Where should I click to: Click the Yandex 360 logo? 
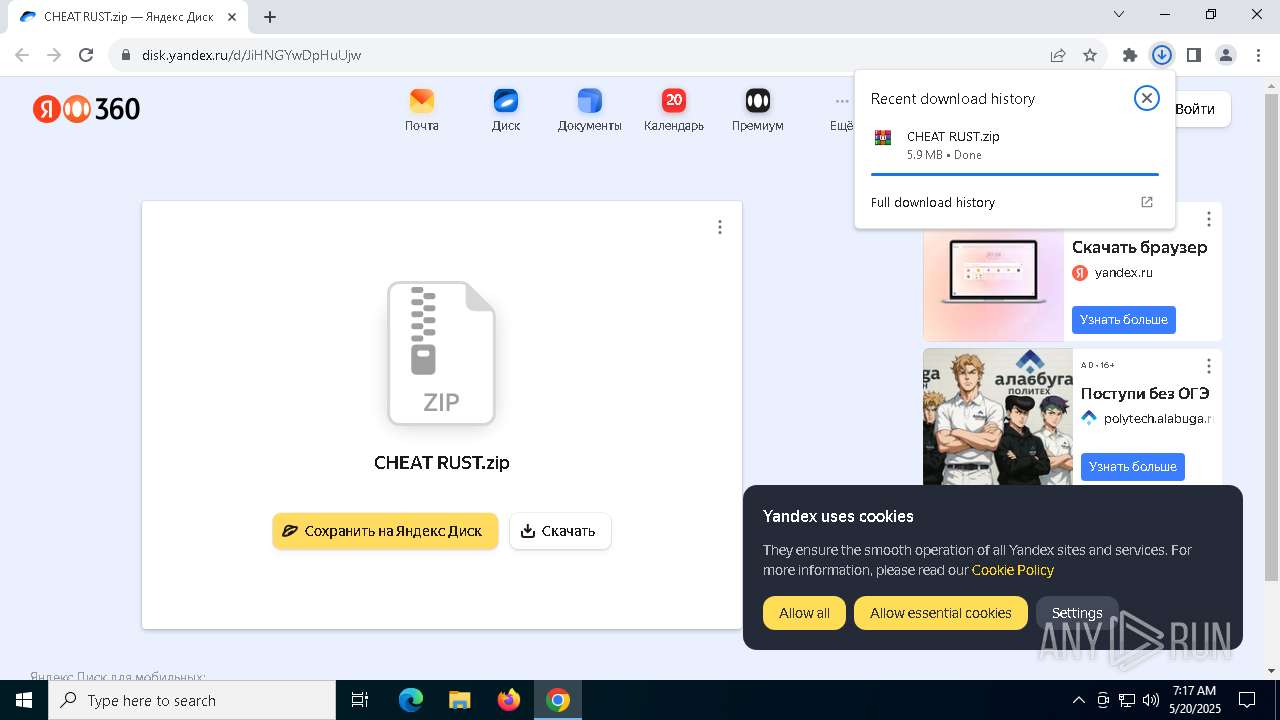click(86, 109)
